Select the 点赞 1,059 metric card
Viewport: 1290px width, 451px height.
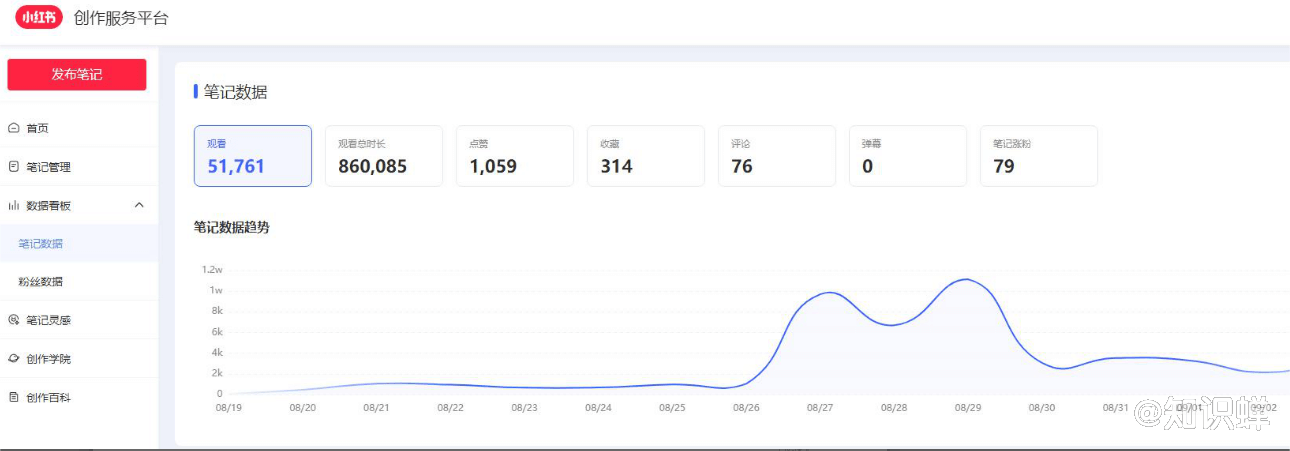pyautogui.click(x=514, y=156)
